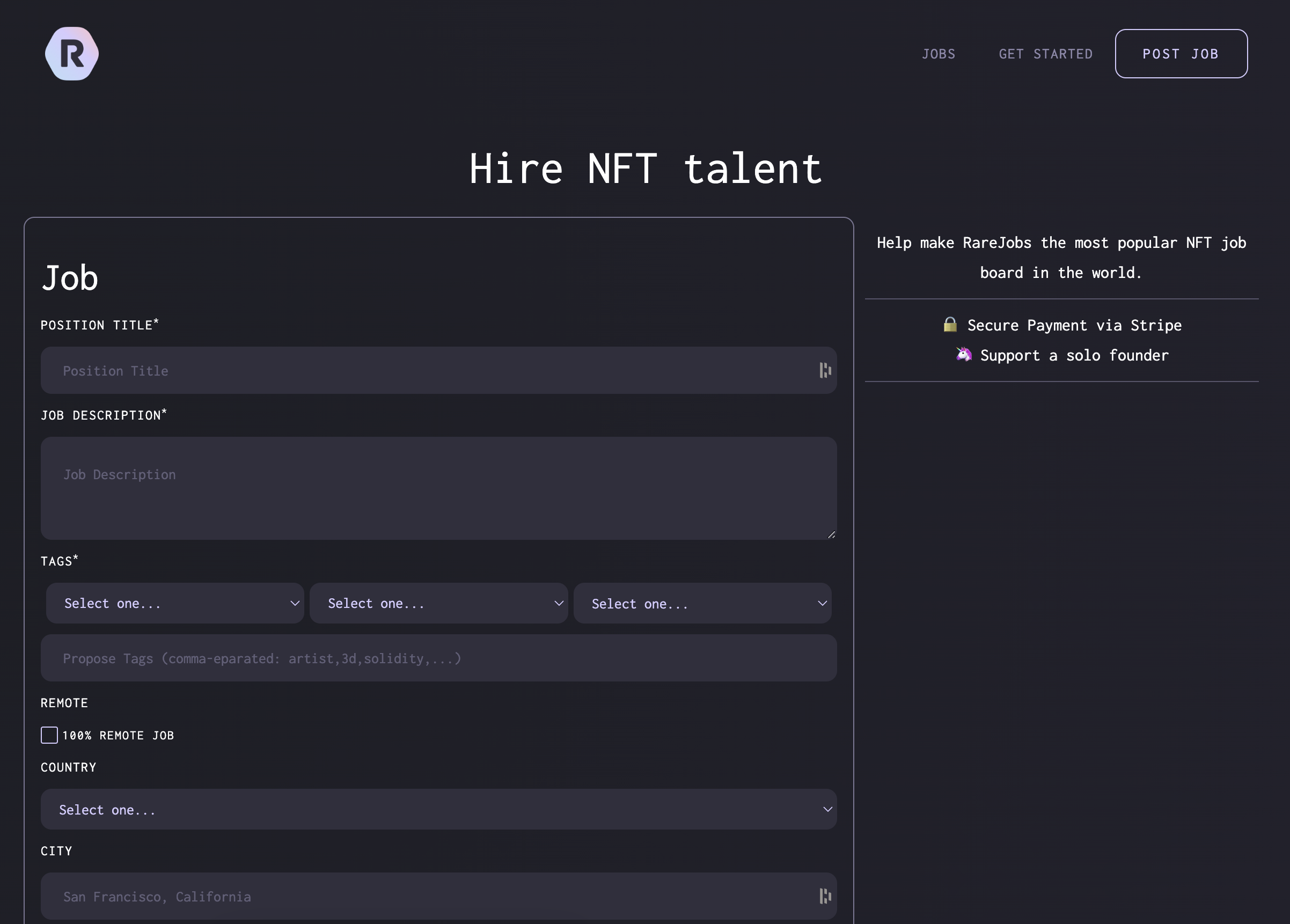
Task: Click the RareJobs logo in the top-left corner
Action: pos(72,54)
